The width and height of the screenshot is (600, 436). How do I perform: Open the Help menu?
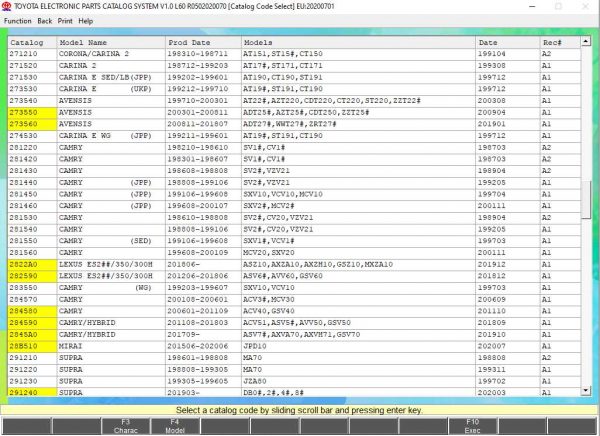click(x=86, y=21)
